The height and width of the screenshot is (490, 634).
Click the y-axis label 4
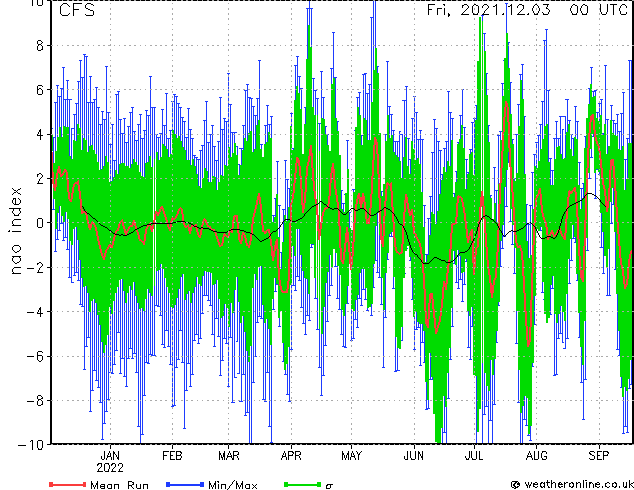coord(40,134)
